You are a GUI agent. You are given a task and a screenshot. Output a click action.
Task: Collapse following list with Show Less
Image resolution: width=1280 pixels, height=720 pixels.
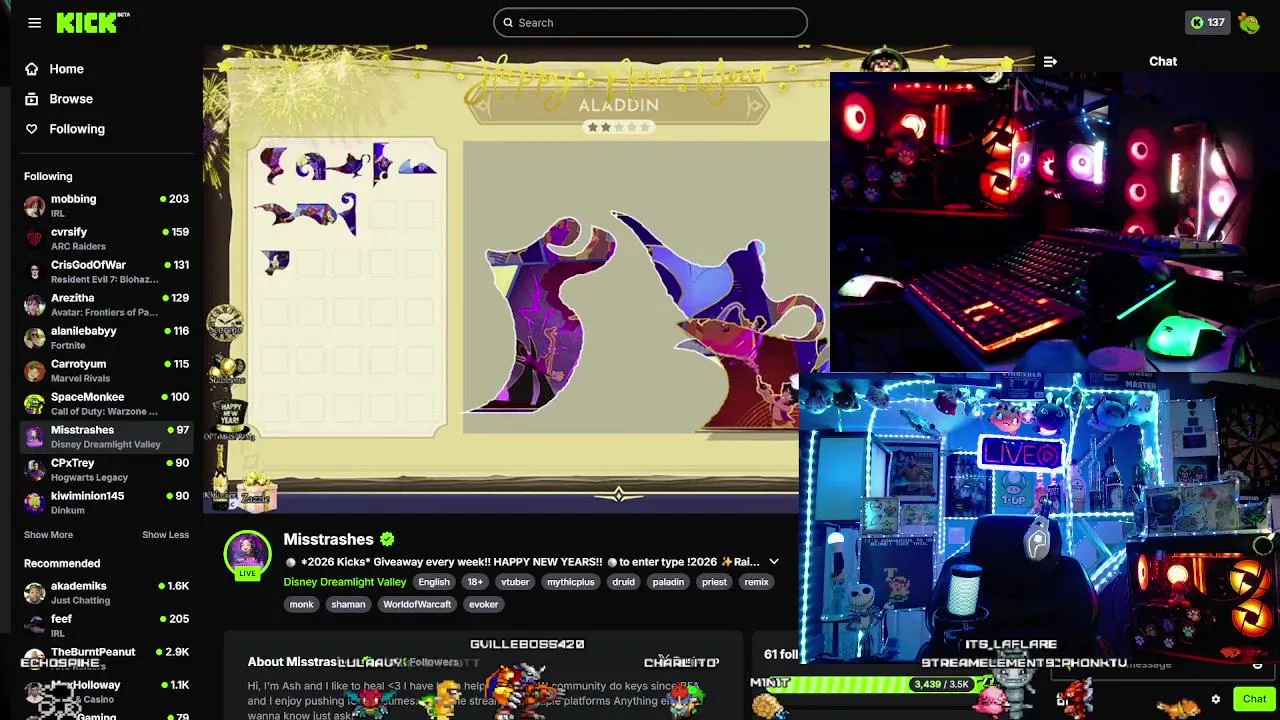click(165, 535)
